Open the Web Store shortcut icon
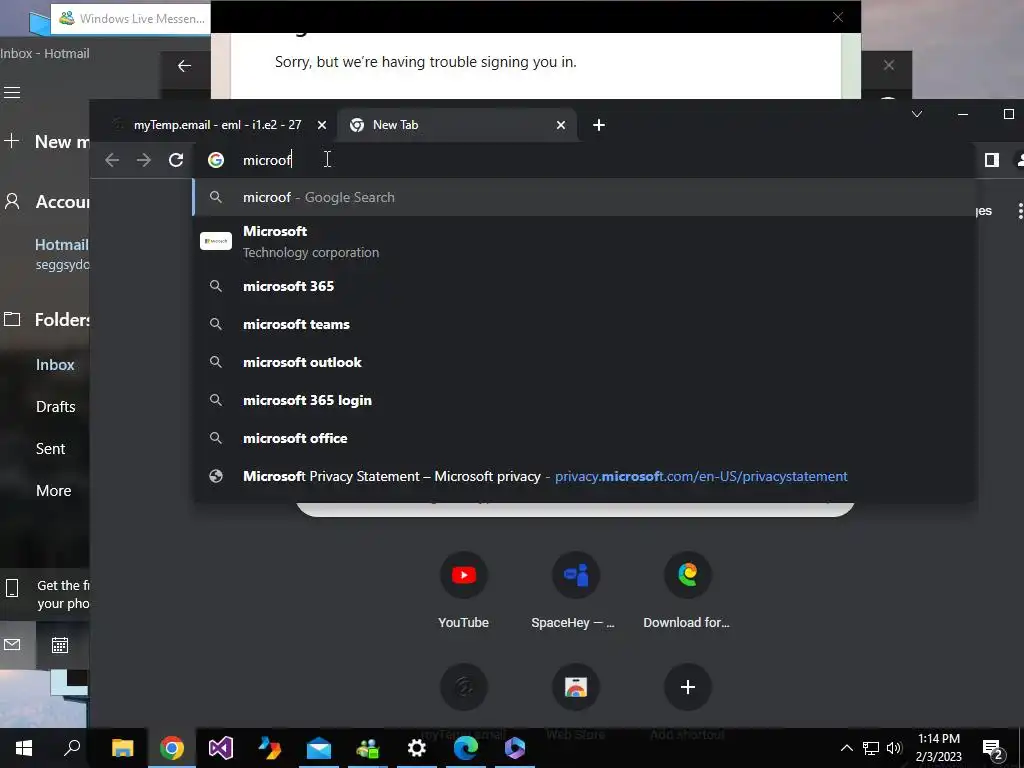 [575, 687]
